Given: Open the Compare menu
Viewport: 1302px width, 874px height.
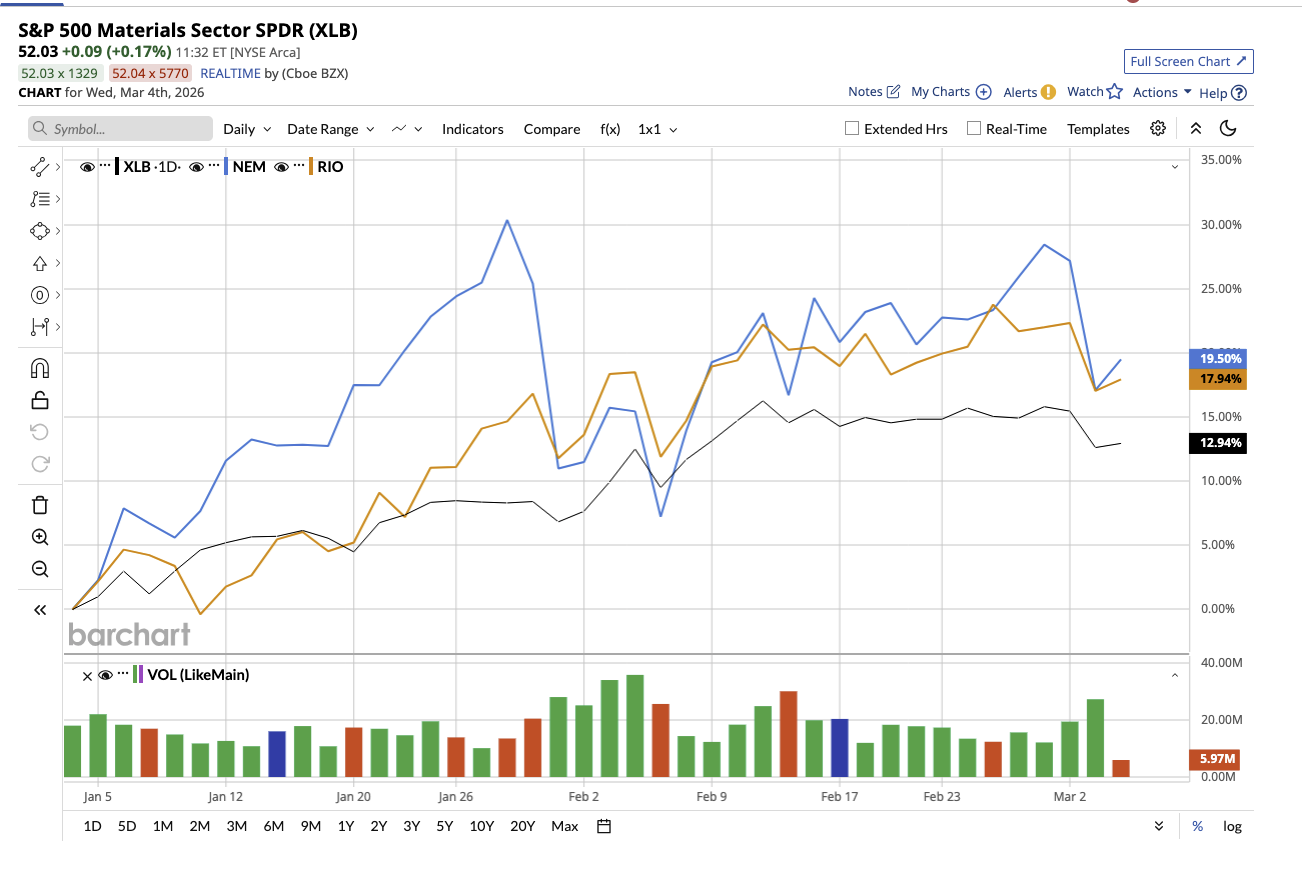Looking at the screenshot, I should [x=551, y=129].
